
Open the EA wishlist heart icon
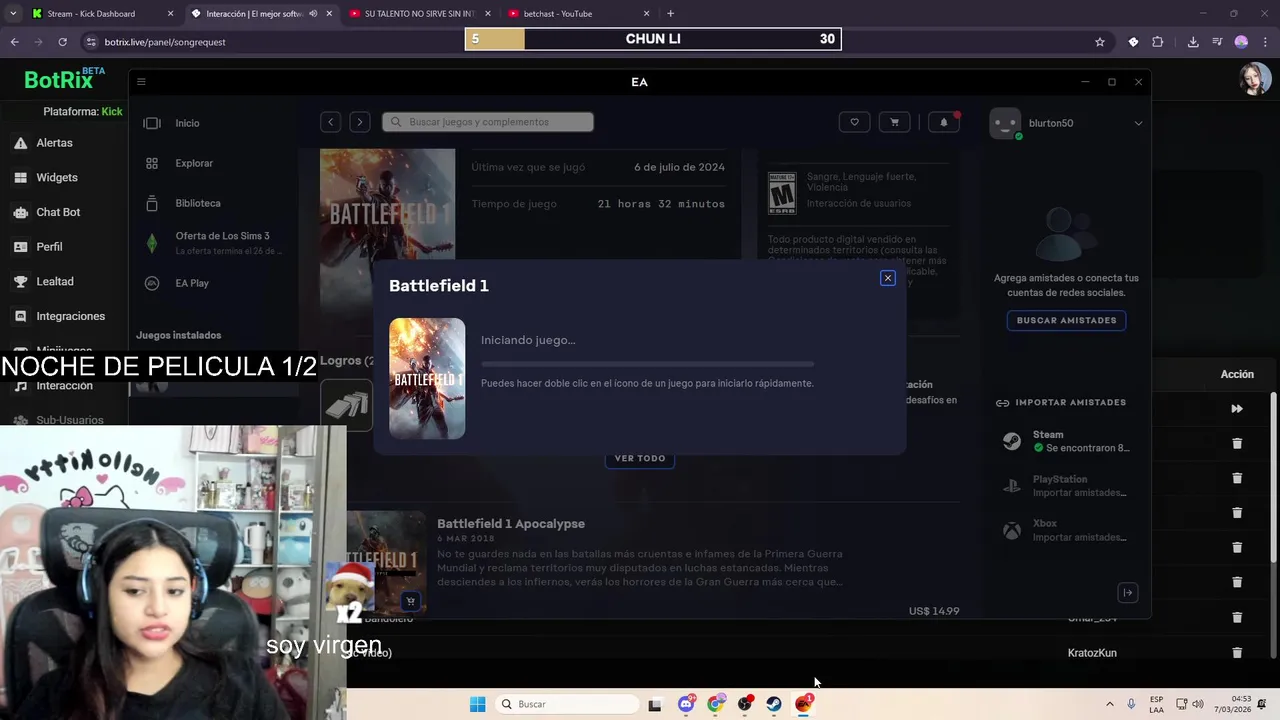coord(854,122)
